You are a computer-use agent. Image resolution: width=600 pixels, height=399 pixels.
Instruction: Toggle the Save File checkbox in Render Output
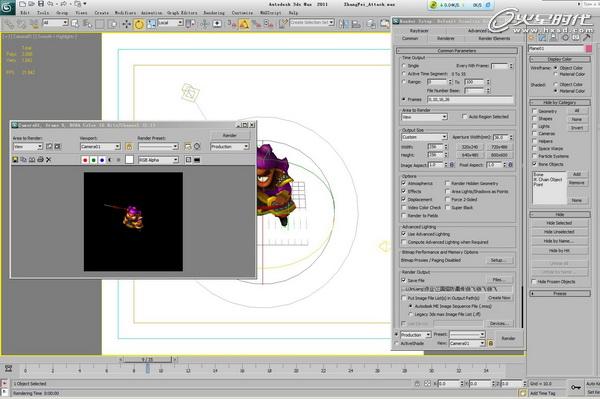(404, 280)
